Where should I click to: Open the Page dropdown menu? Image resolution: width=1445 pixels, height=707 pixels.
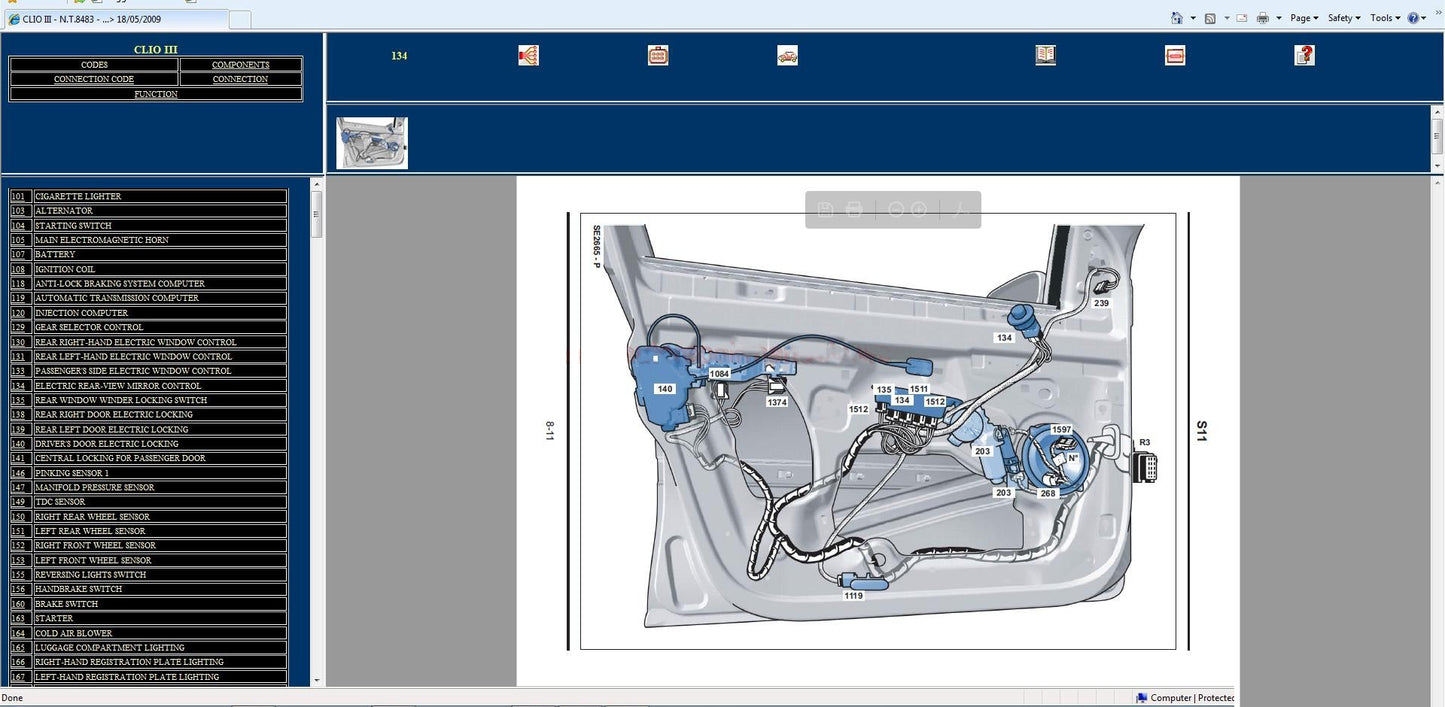click(x=1303, y=18)
